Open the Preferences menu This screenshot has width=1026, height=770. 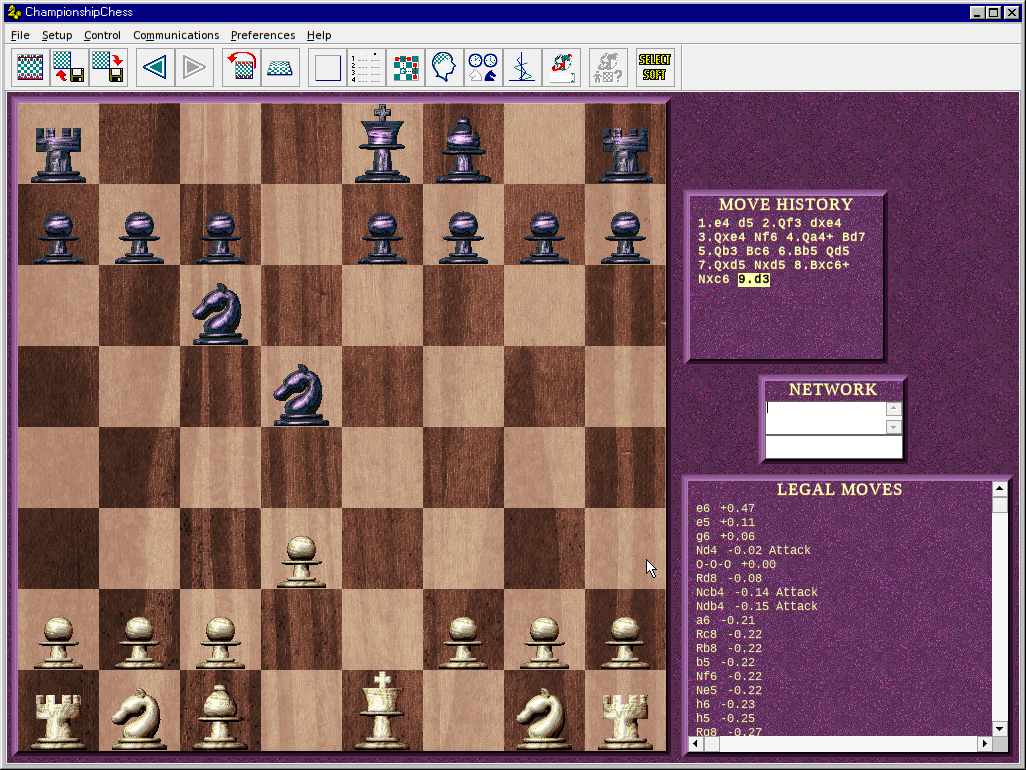262,35
